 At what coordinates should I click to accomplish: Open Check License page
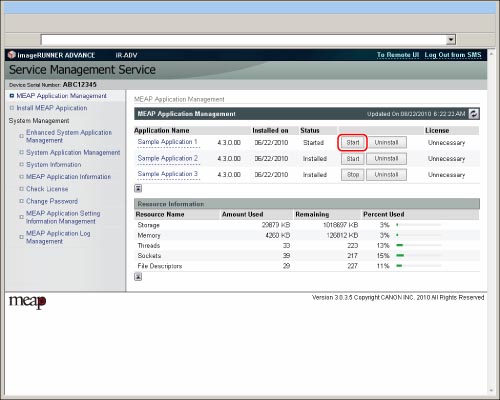click(47, 189)
